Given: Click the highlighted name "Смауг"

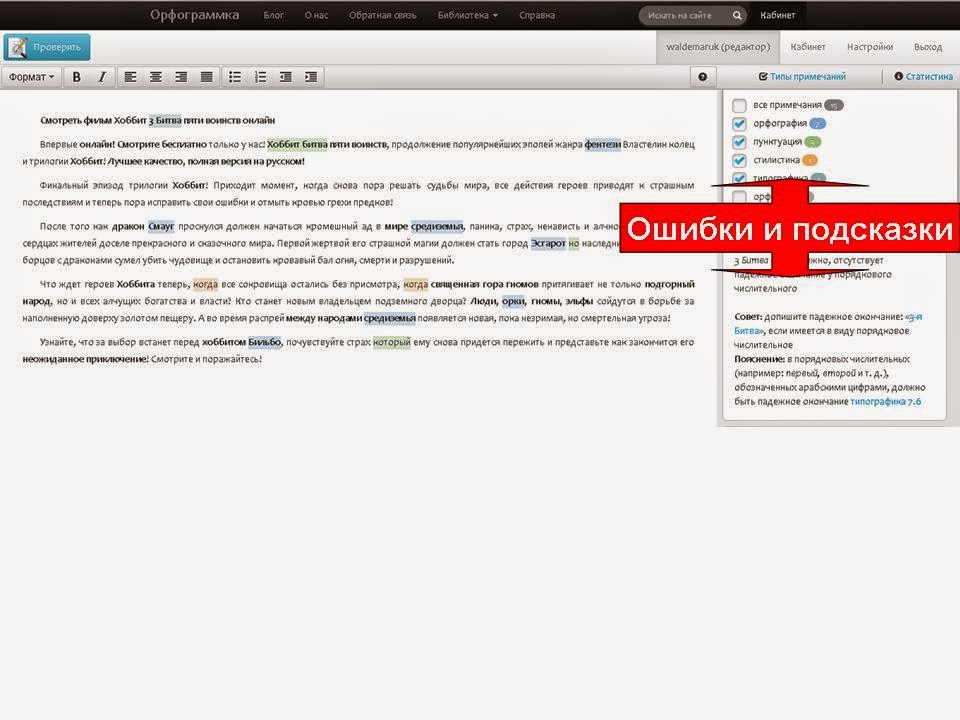Looking at the screenshot, I should pos(161,227).
